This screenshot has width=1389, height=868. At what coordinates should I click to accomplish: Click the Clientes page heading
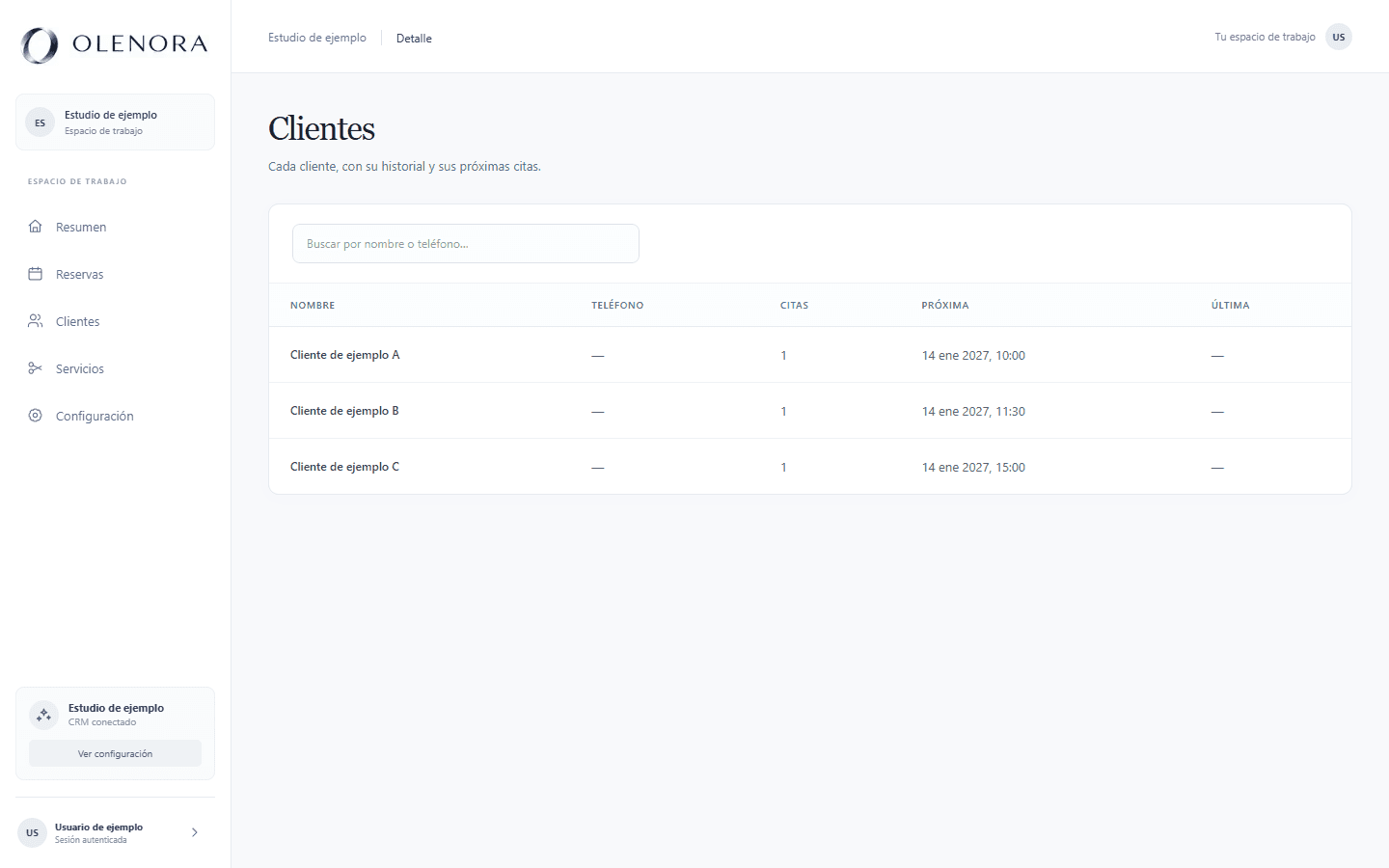click(321, 128)
